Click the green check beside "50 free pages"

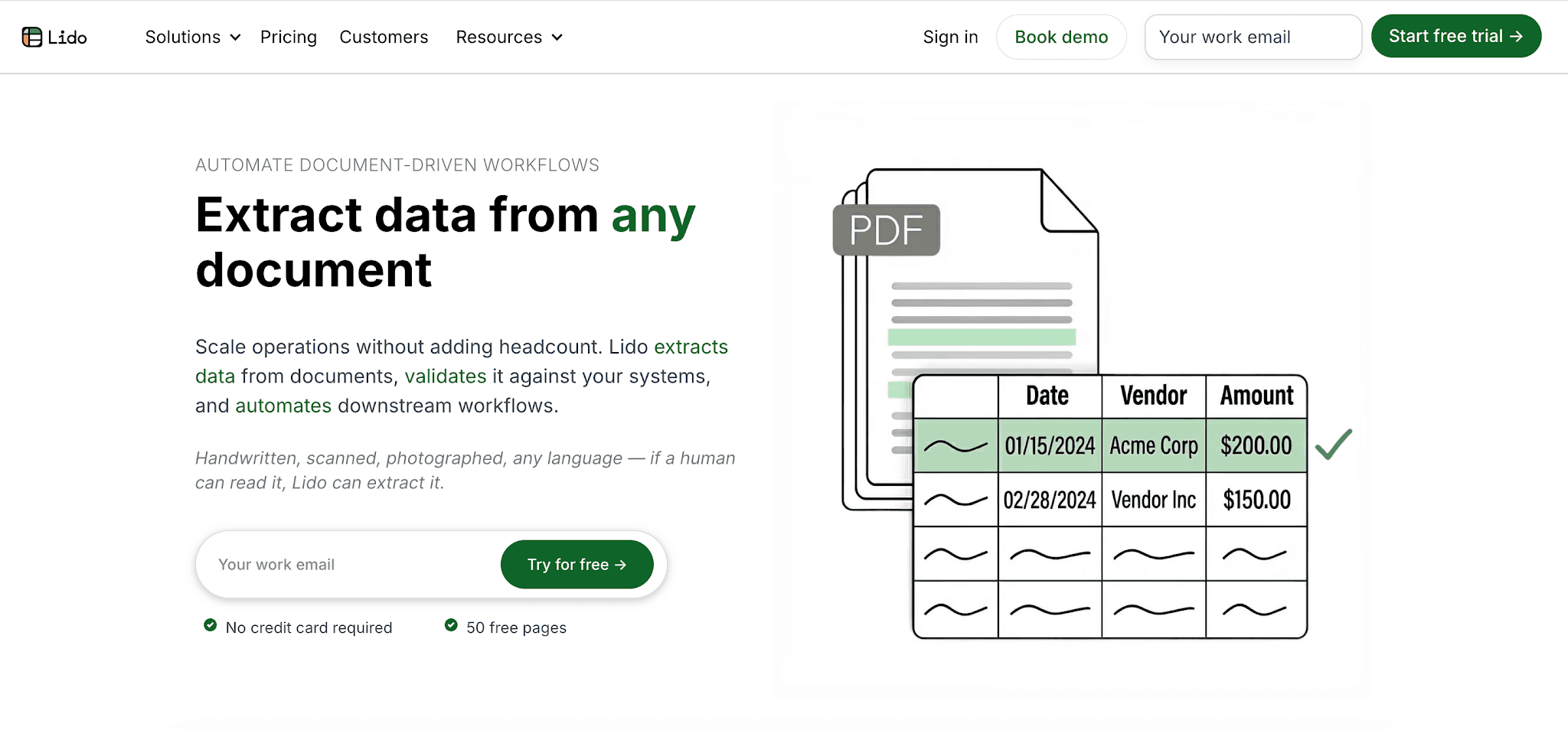pos(451,625)
